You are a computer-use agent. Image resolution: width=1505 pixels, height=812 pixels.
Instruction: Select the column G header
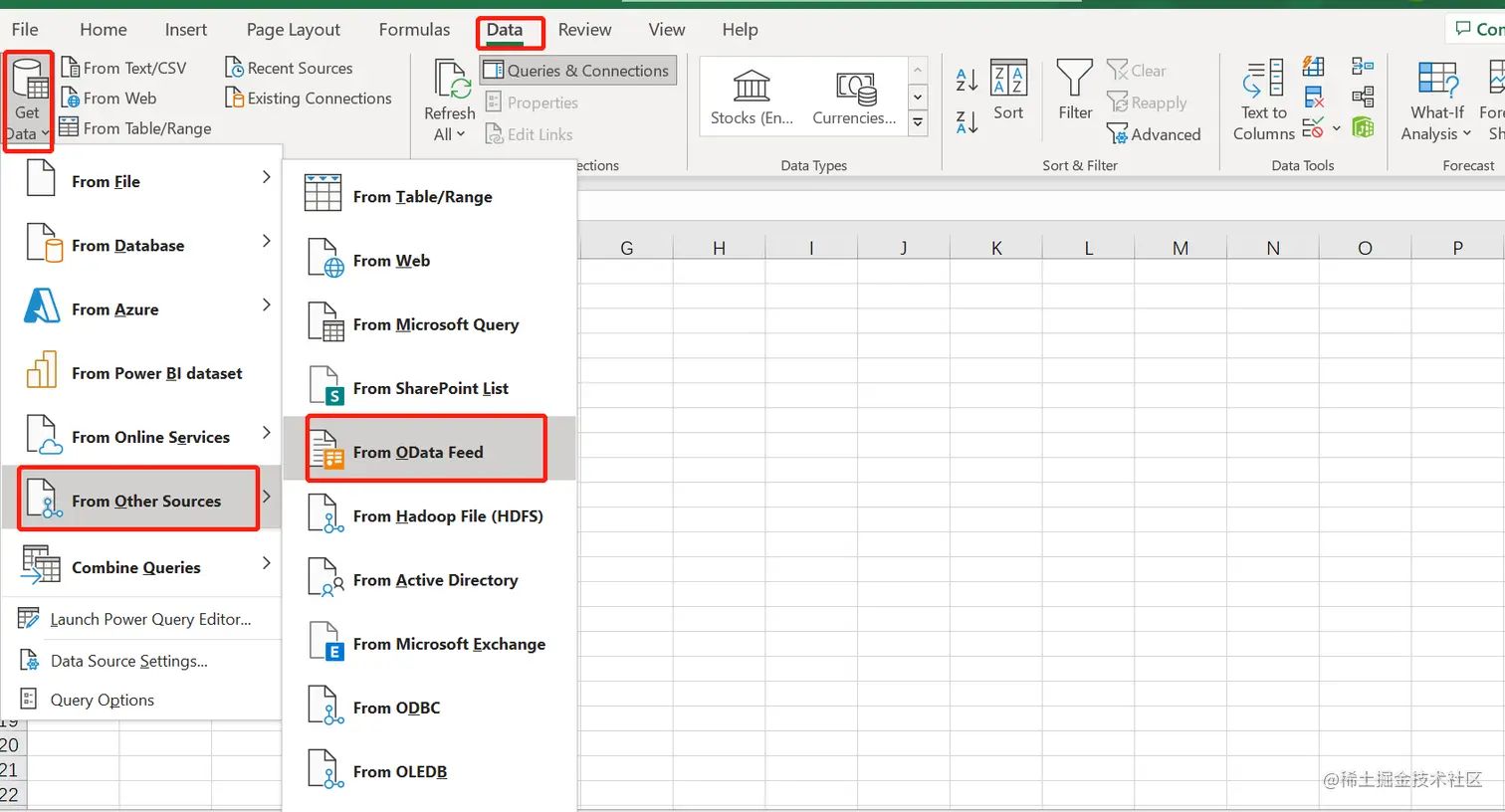(x=627, y=248)
